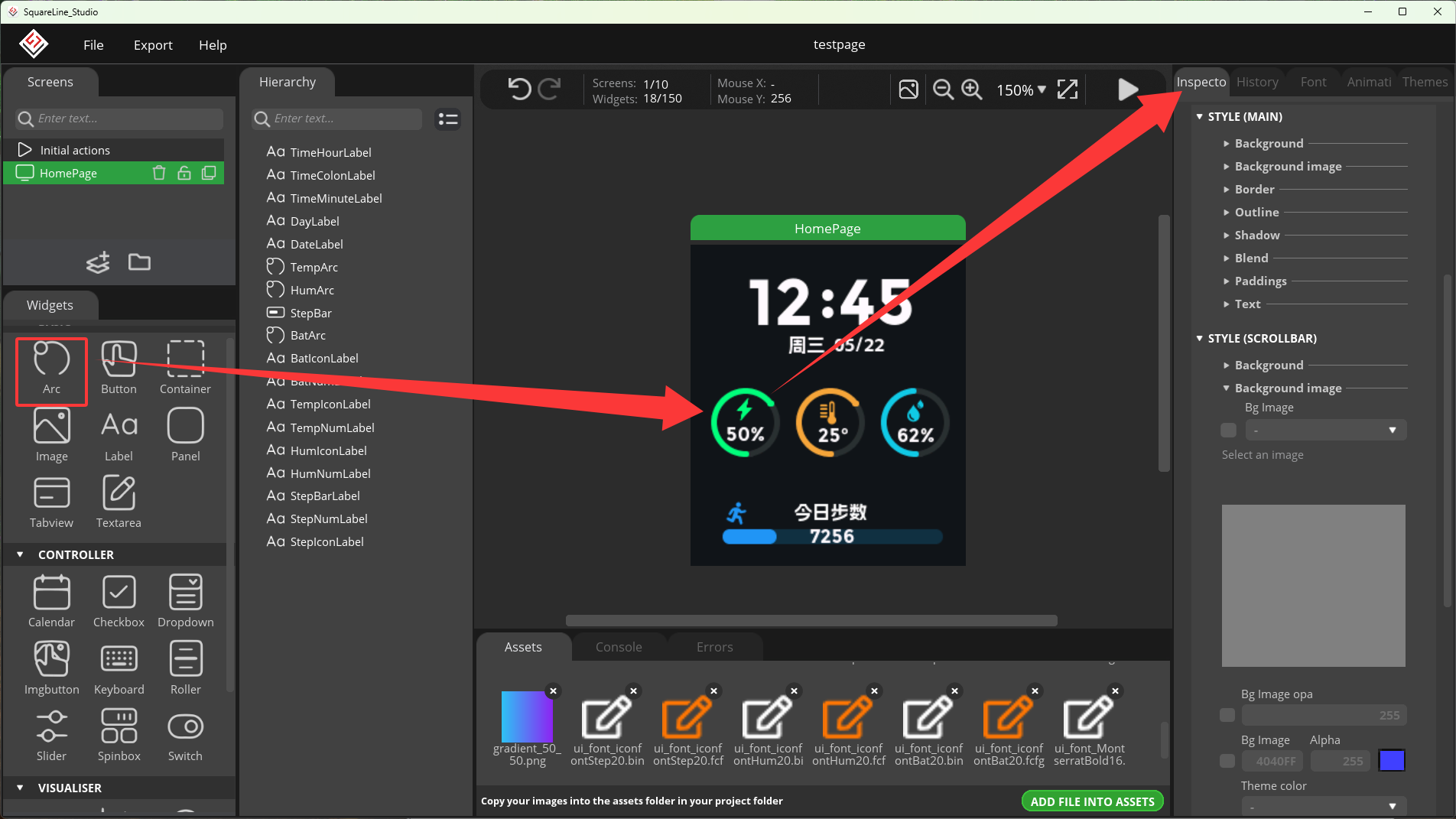Enable the Bg Image opa checkbox
The image size is (1456, 819).
coord(1227,715)
